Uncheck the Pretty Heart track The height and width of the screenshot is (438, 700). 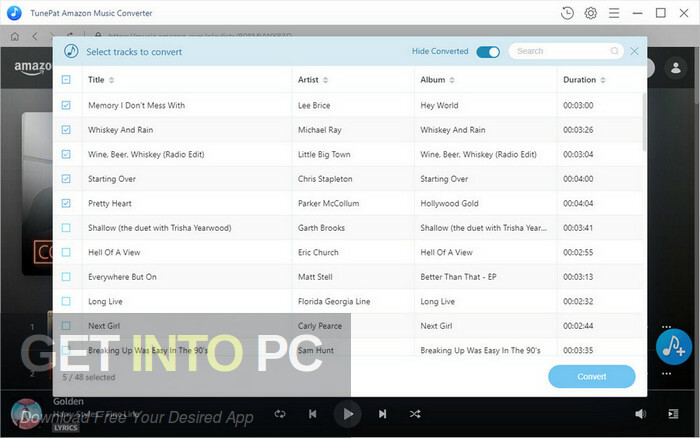coord(66,204)
